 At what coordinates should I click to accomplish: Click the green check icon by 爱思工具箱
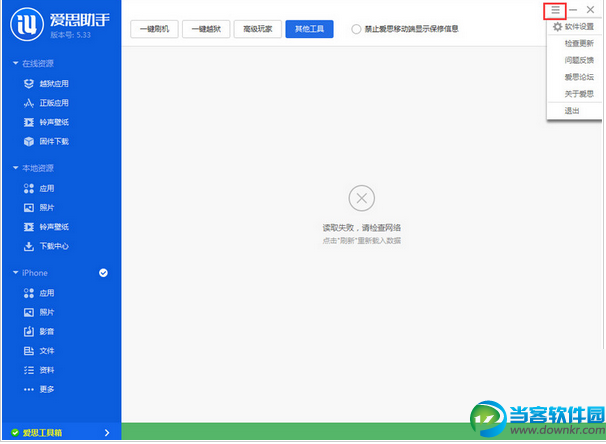click(x=15, y=432)
